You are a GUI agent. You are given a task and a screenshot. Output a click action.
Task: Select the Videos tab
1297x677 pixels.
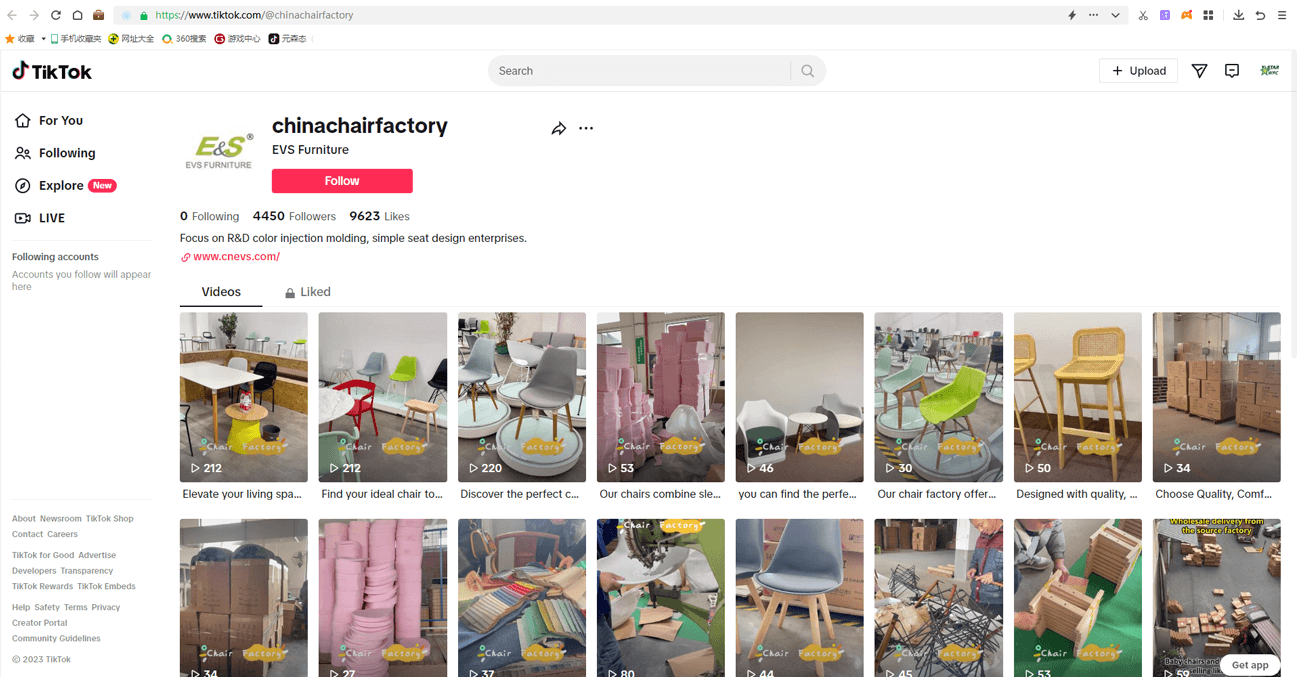click(221, 292)
